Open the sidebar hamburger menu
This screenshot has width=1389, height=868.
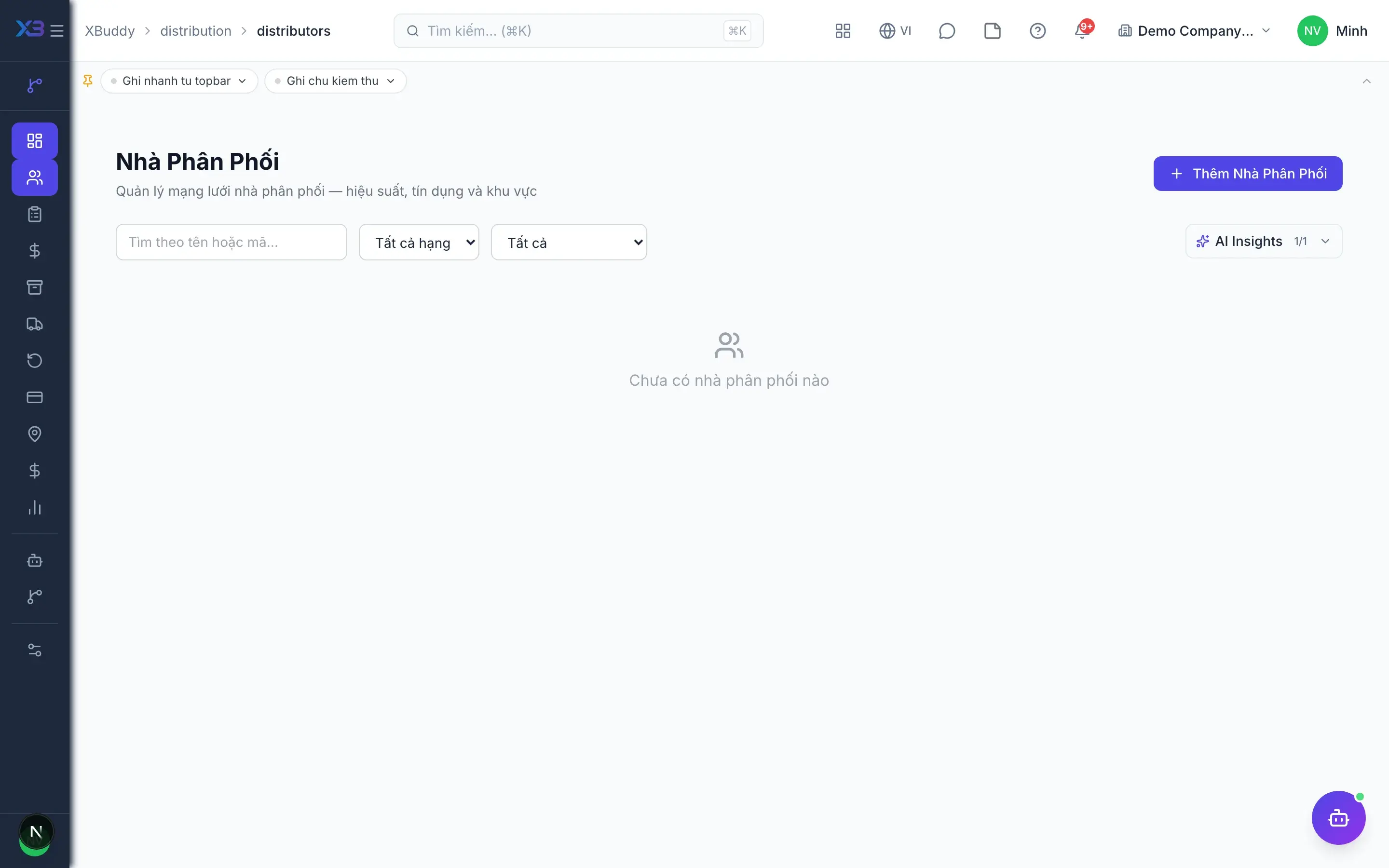click(x=57, y=30)
